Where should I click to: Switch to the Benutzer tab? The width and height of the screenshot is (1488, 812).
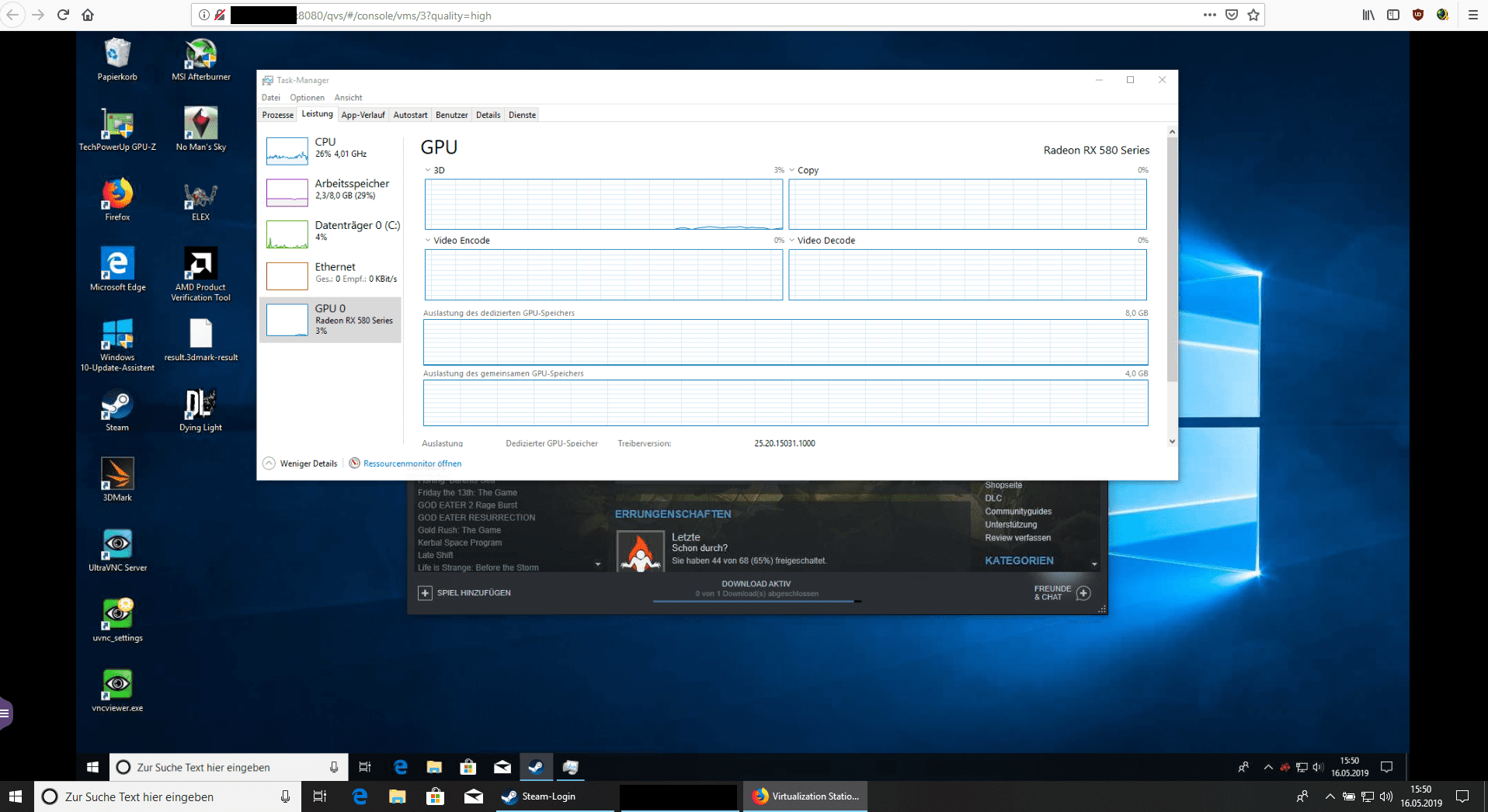[451, 115]
